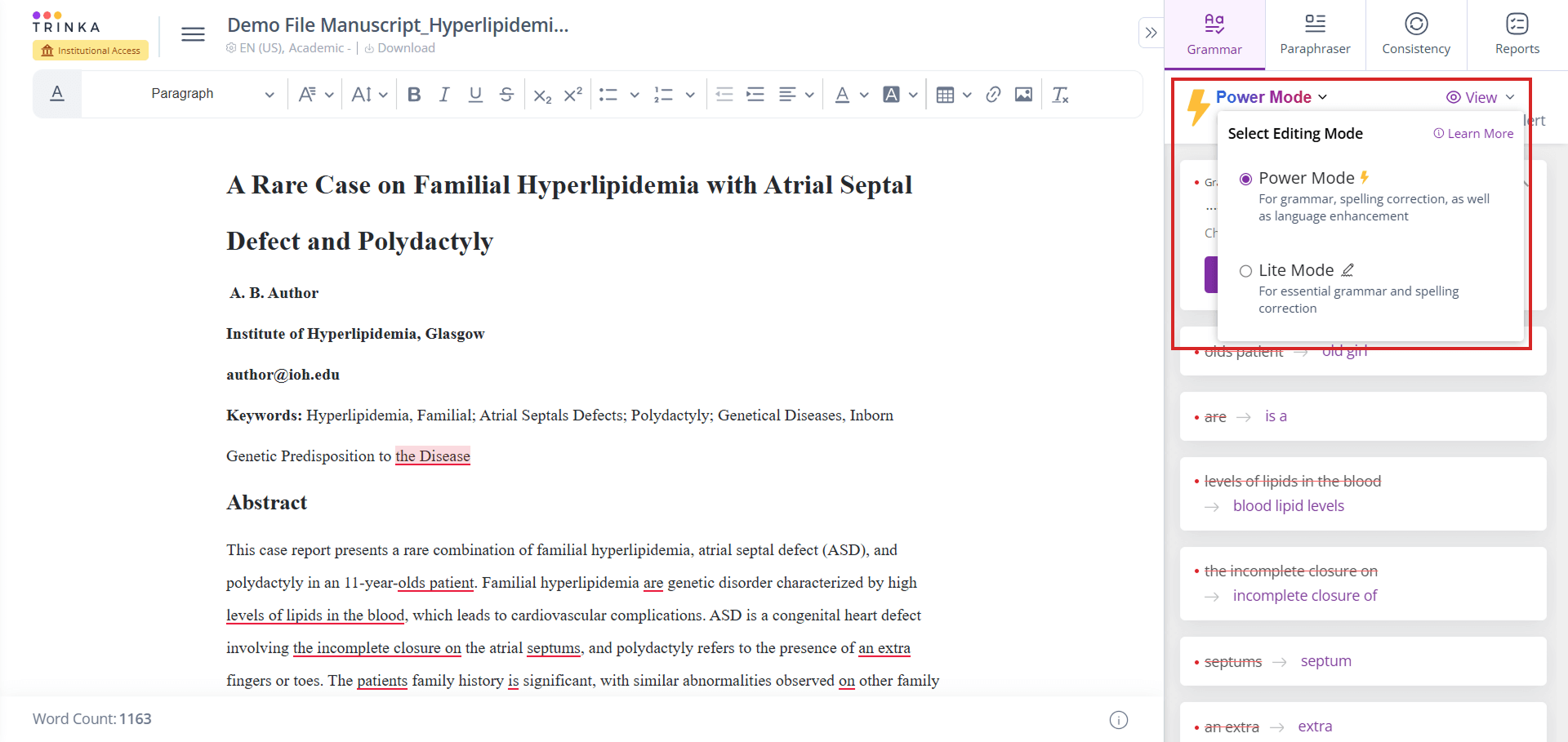
Task: Expand numbered list style options
Action: pos(690,95)
